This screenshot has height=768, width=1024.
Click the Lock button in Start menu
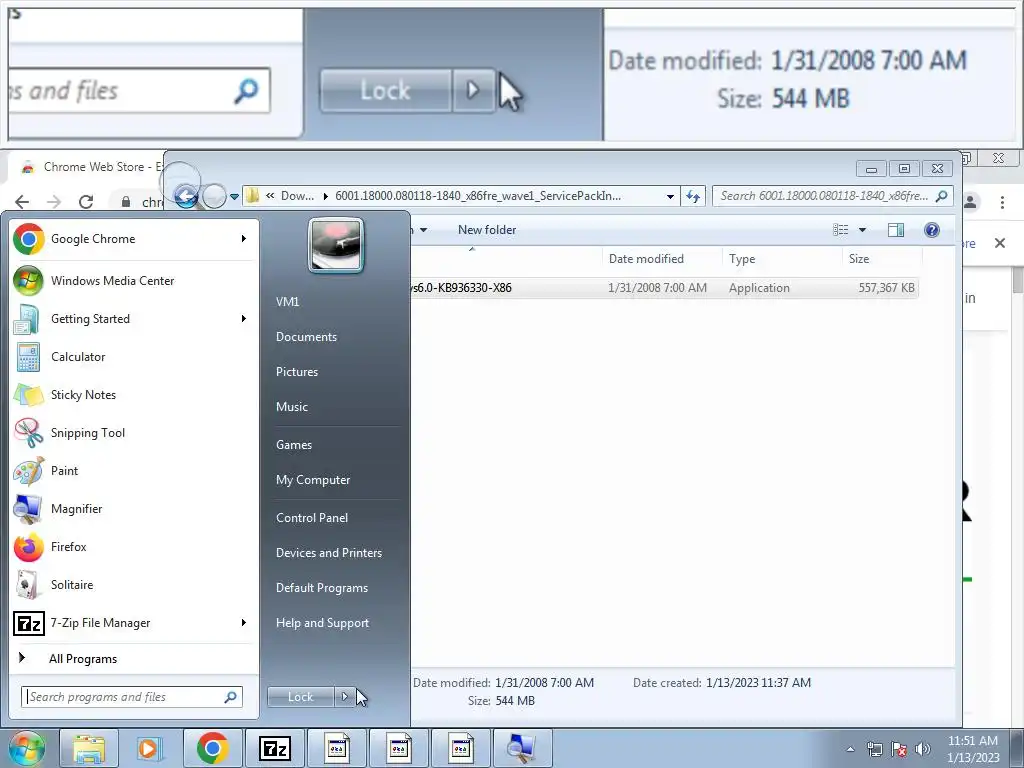point(300,697)
